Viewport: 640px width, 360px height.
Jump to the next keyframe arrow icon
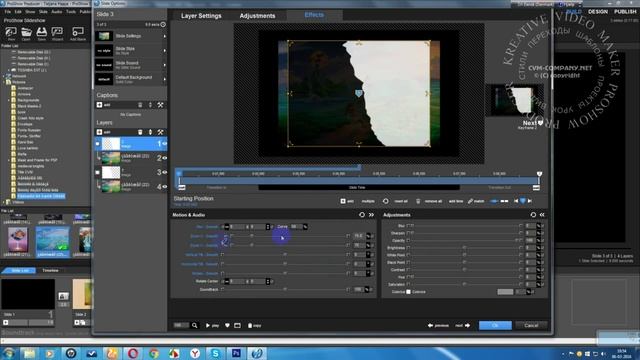pyautogui.click(x=530, y=201)
